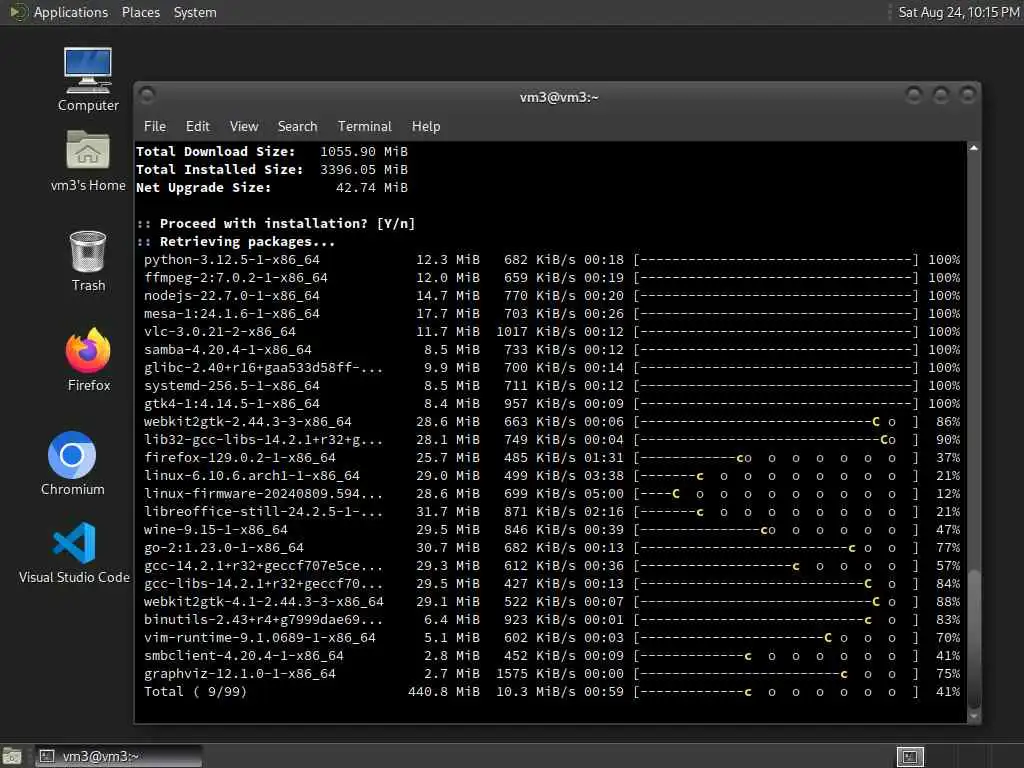Click the terminal scrollbar thumb
This screenshot has height=768, width=1024.
(974, 639)
